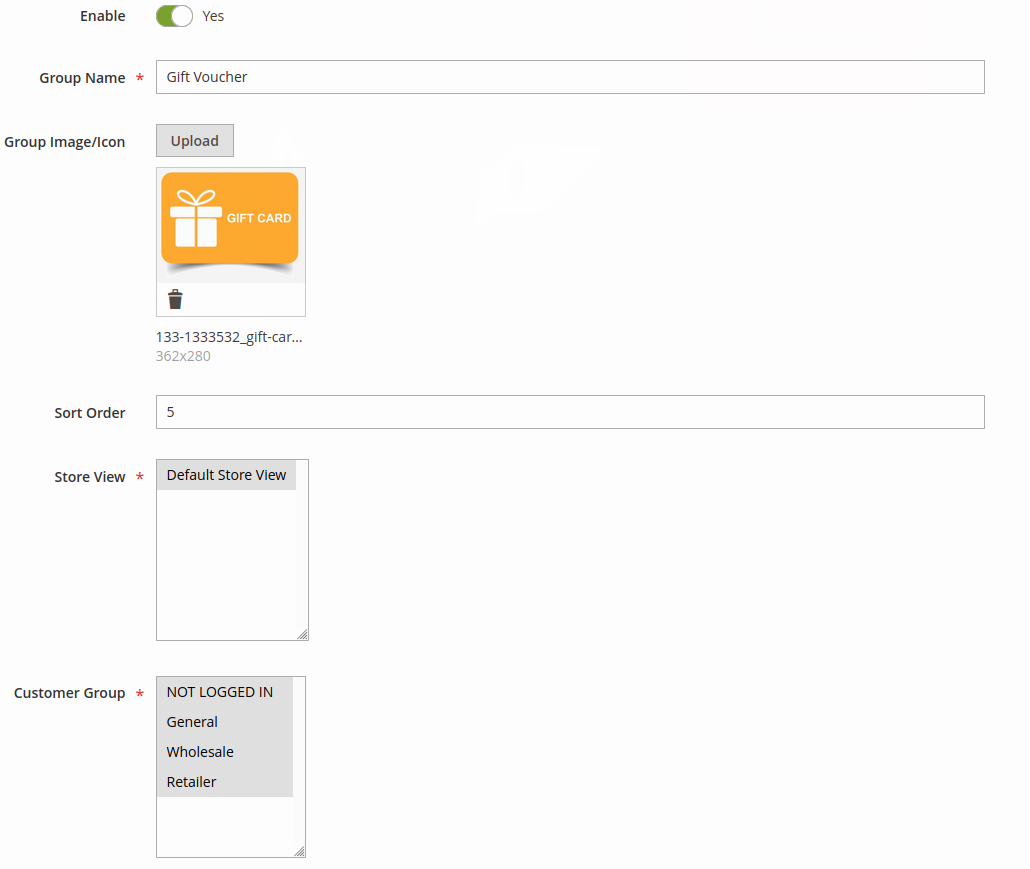Image resolution: width=1030 pixels, height=869 pixels.
Task: Click the Store View field label
Action: coord(90,477)
